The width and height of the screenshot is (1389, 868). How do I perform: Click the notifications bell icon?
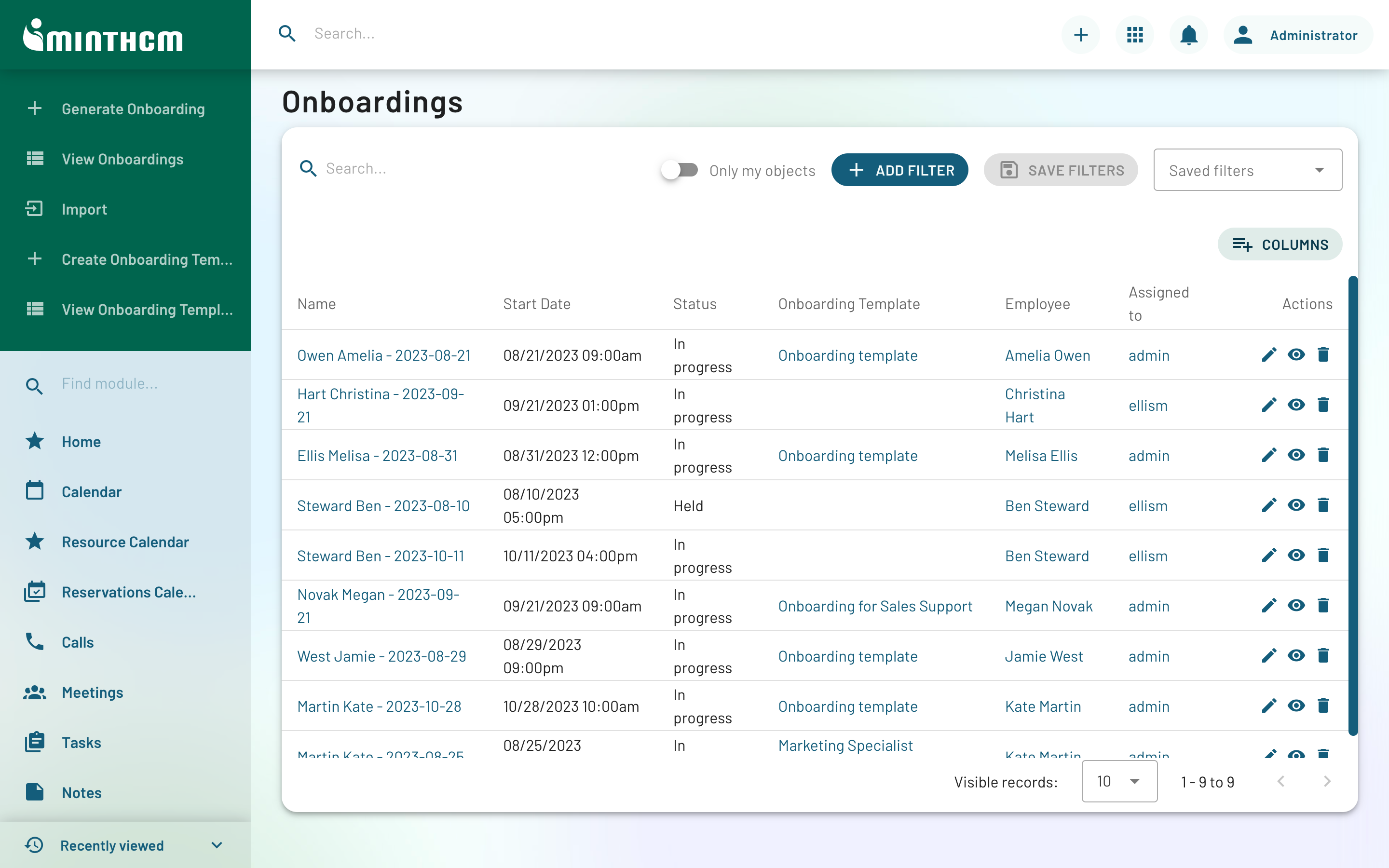pyautogui.click(x=1188, y=35)
